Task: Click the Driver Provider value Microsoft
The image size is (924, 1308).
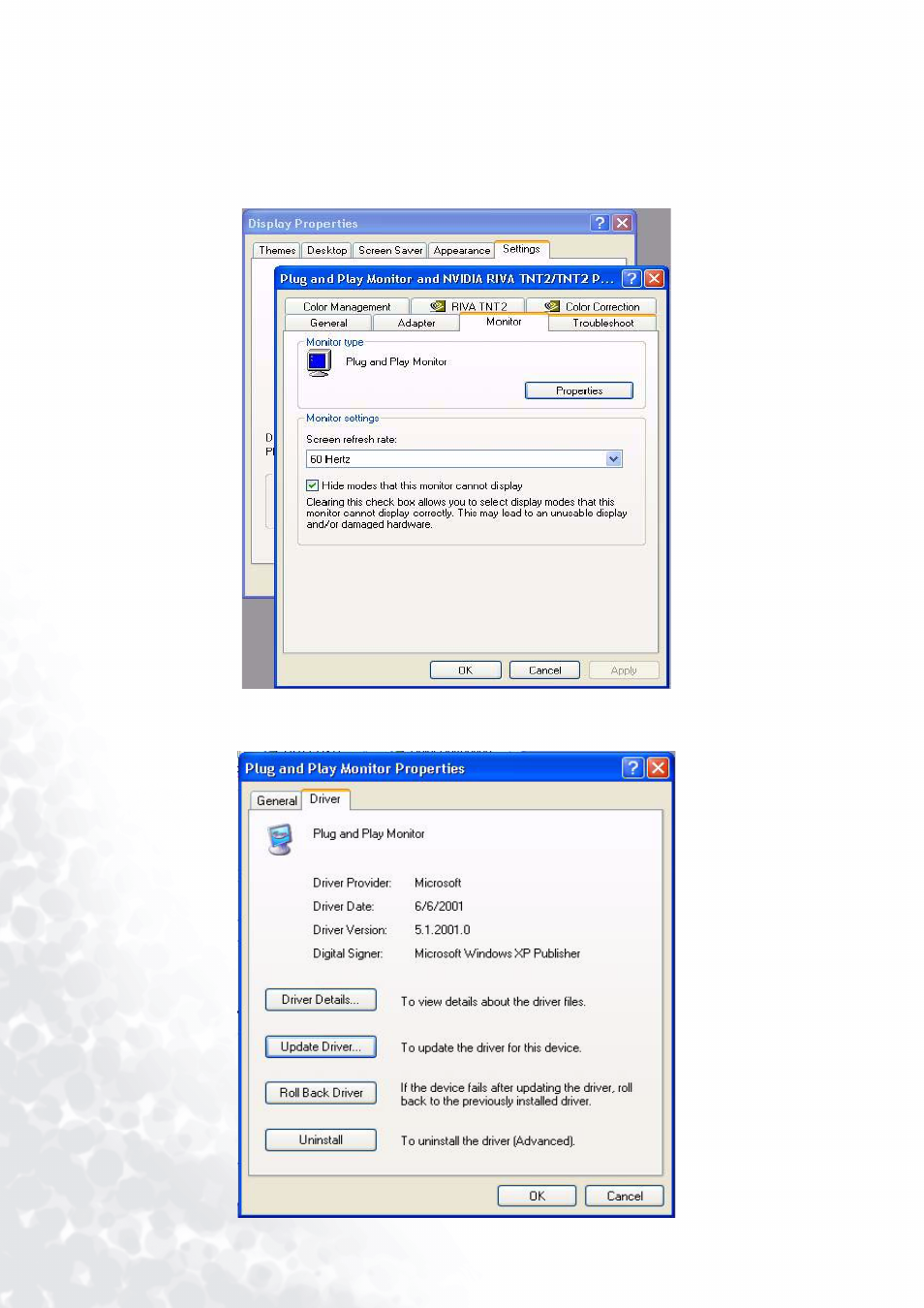Action: (438, 883)
